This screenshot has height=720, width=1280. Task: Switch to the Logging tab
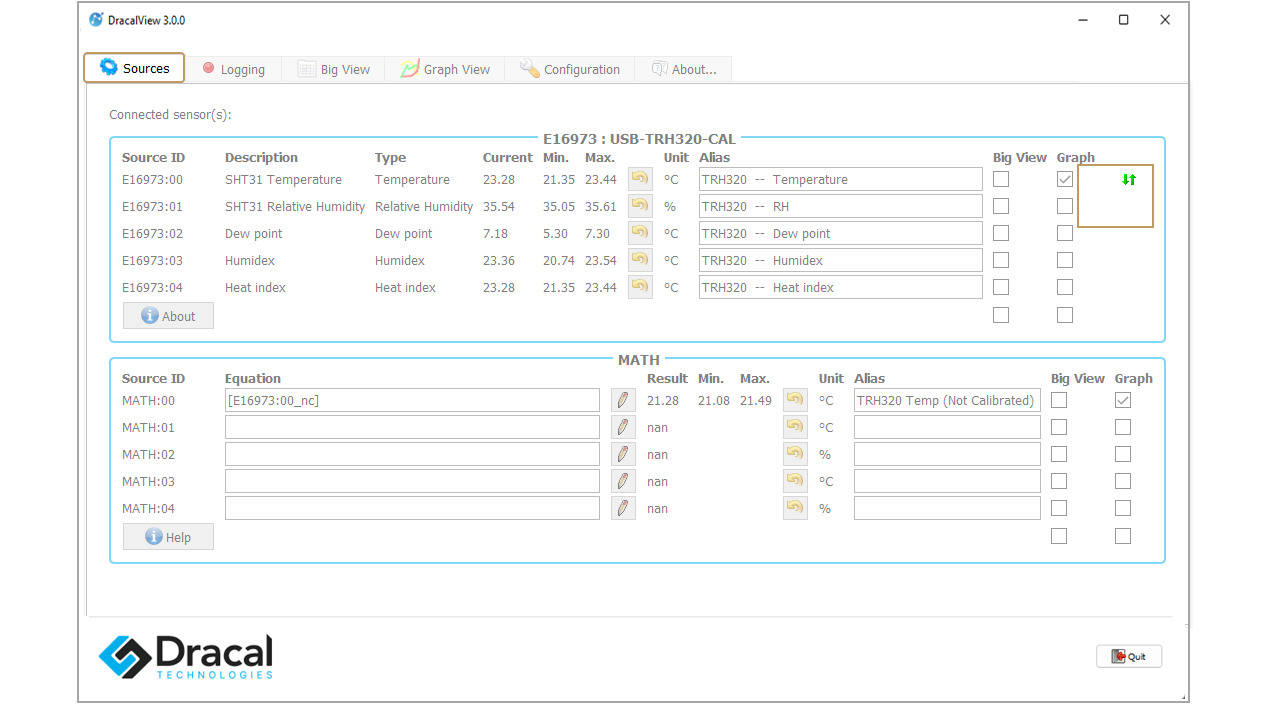(x=233, y=69)
